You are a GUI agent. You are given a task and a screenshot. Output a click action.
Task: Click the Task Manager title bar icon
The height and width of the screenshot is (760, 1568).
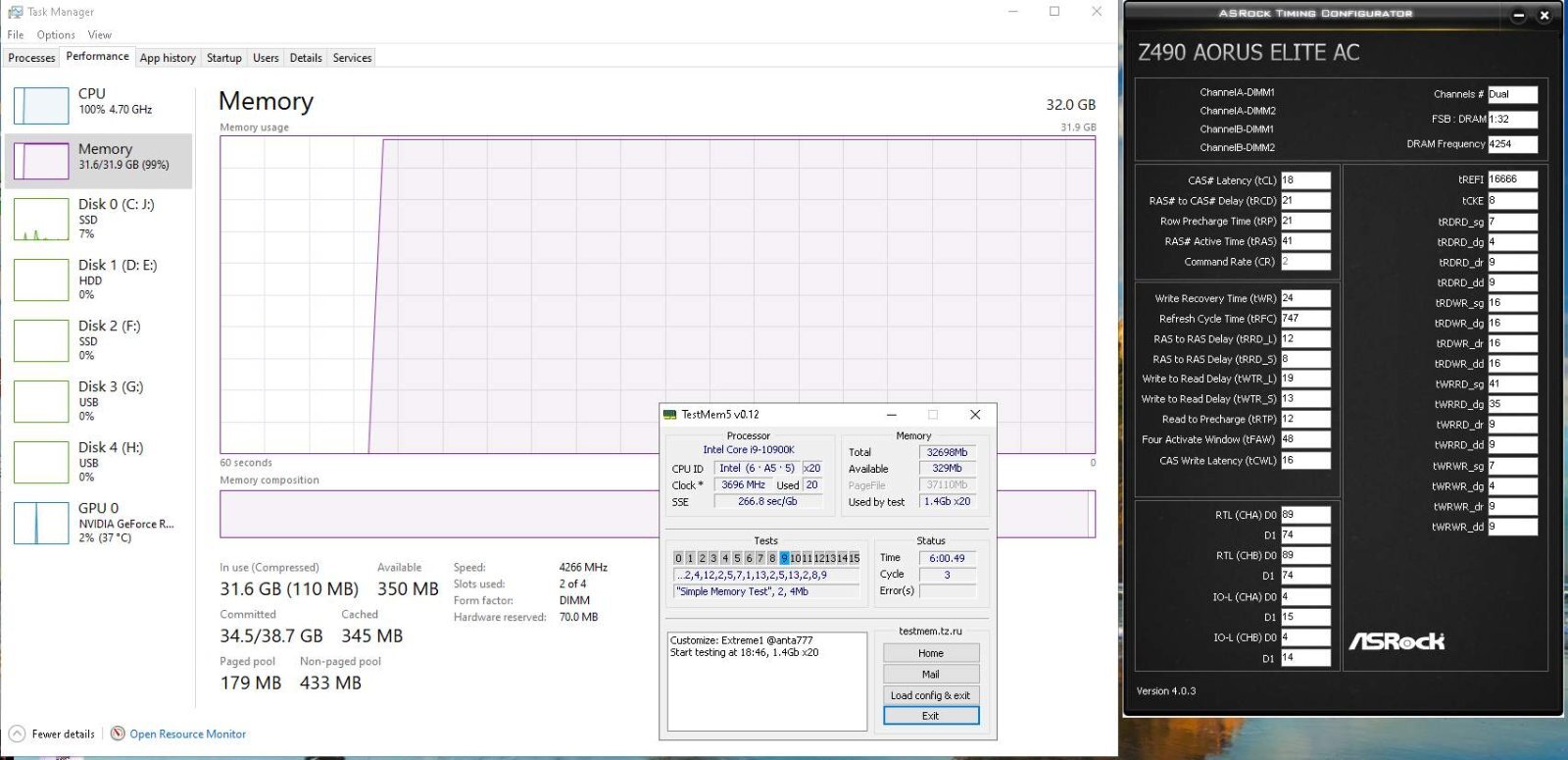15,12
